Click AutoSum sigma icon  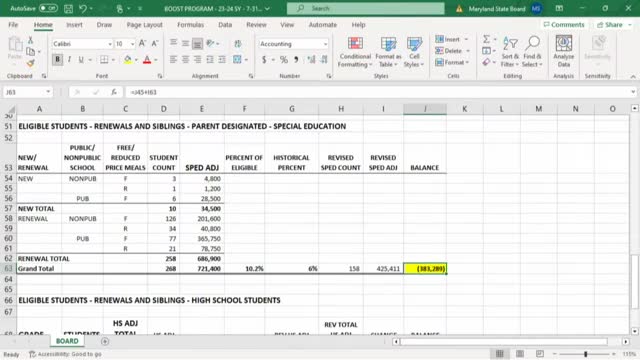pos(486,39)
